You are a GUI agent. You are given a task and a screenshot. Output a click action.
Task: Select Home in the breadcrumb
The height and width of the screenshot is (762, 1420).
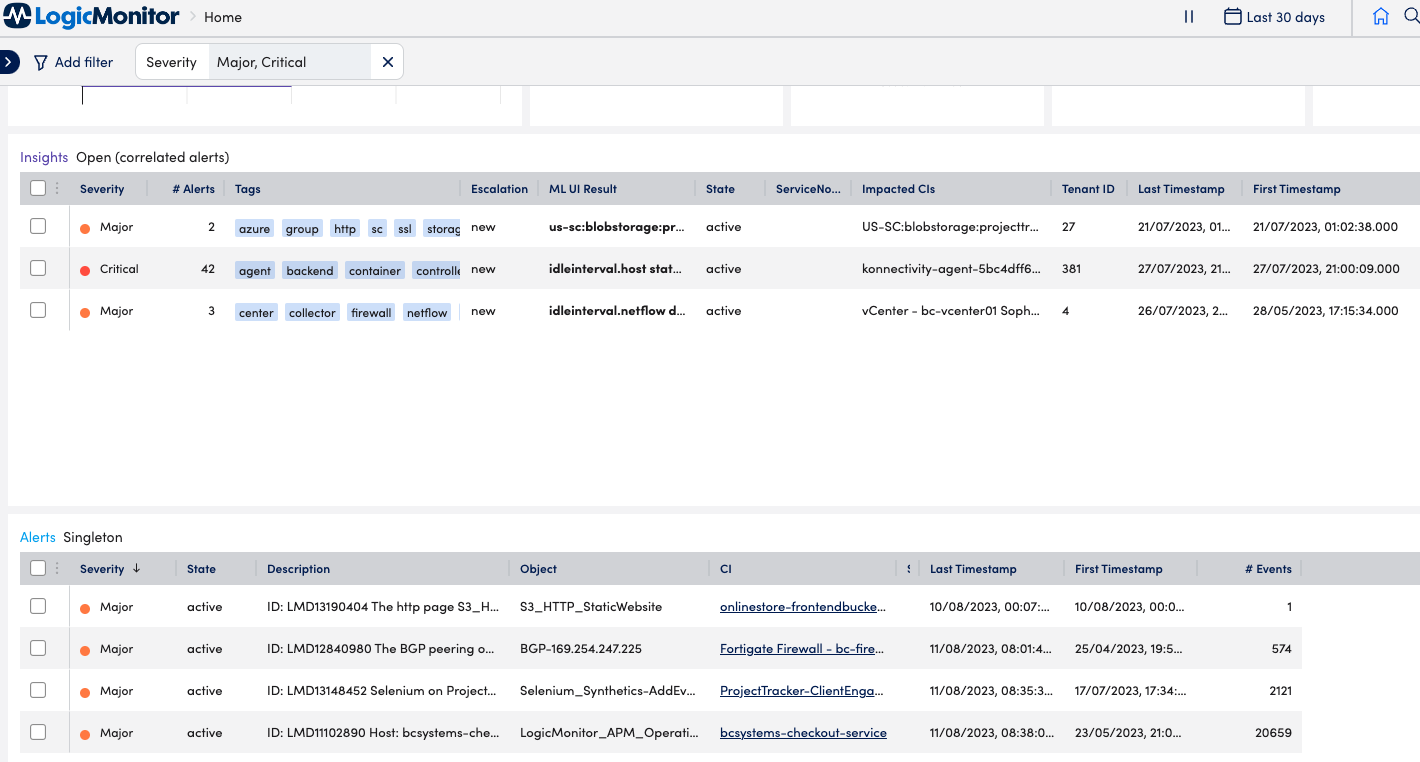(x=223, y=17)
